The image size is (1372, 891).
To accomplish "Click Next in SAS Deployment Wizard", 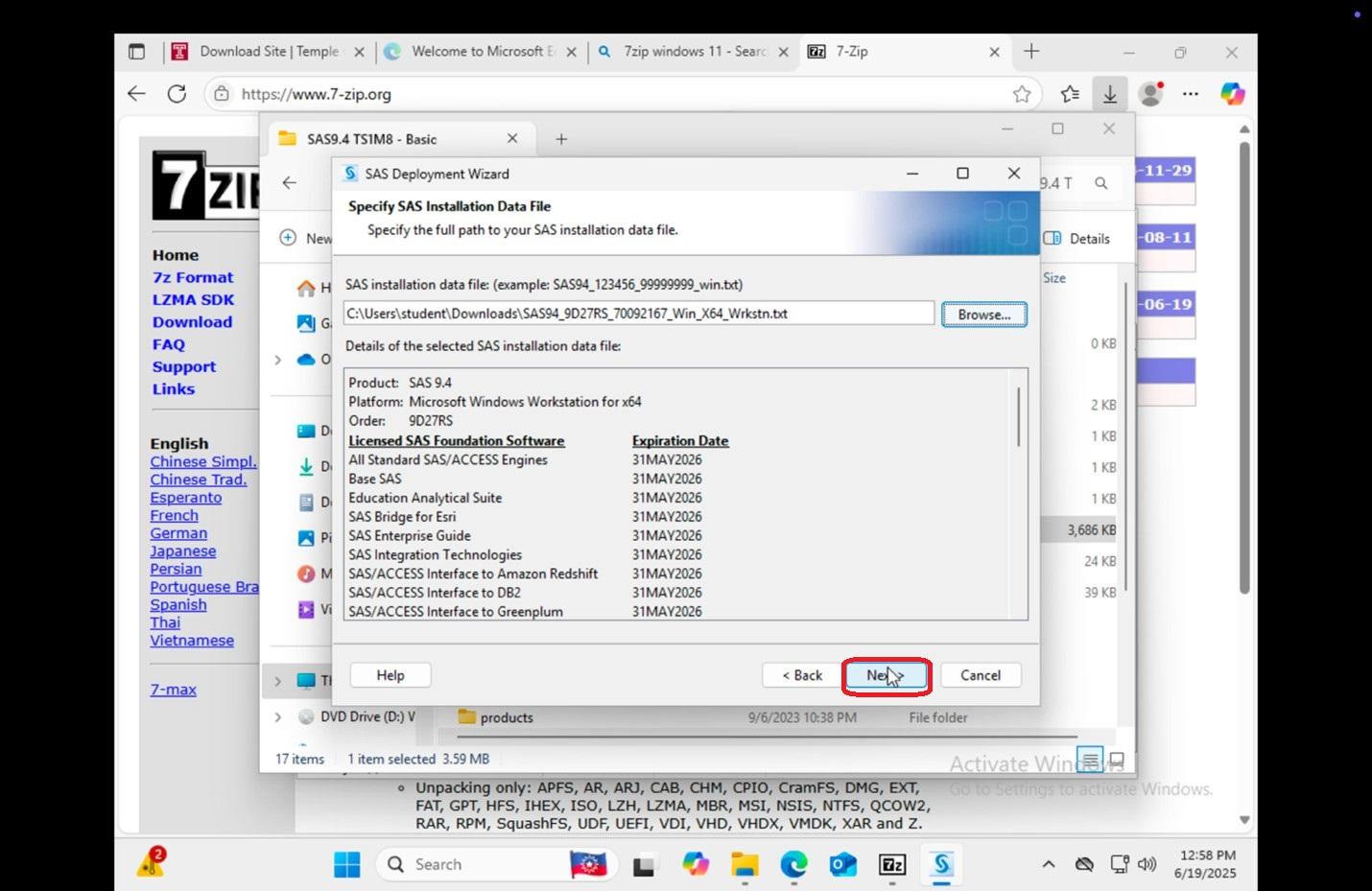I will click(x=886, y=675).
